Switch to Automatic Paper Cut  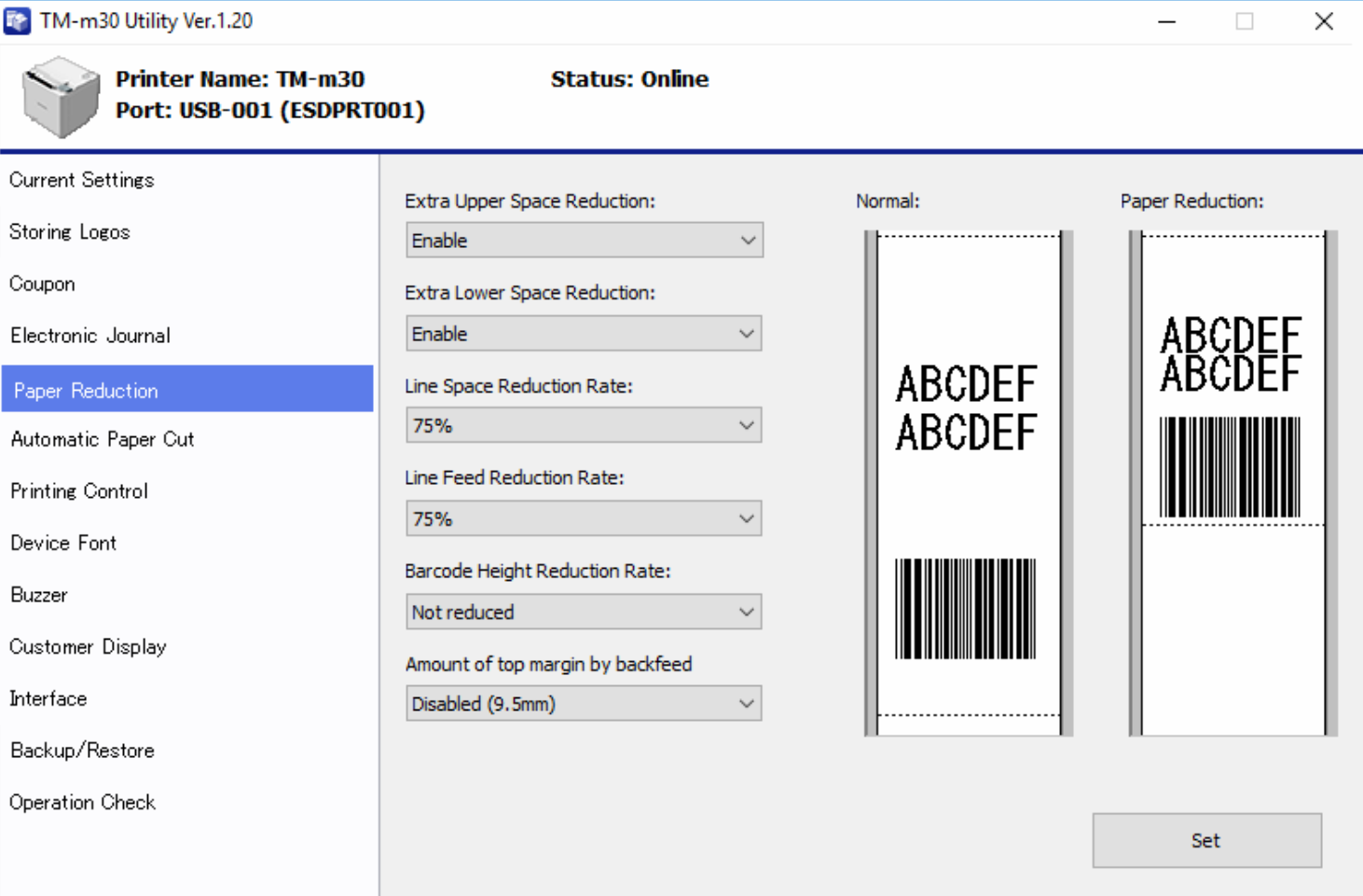tap(103, 439)
